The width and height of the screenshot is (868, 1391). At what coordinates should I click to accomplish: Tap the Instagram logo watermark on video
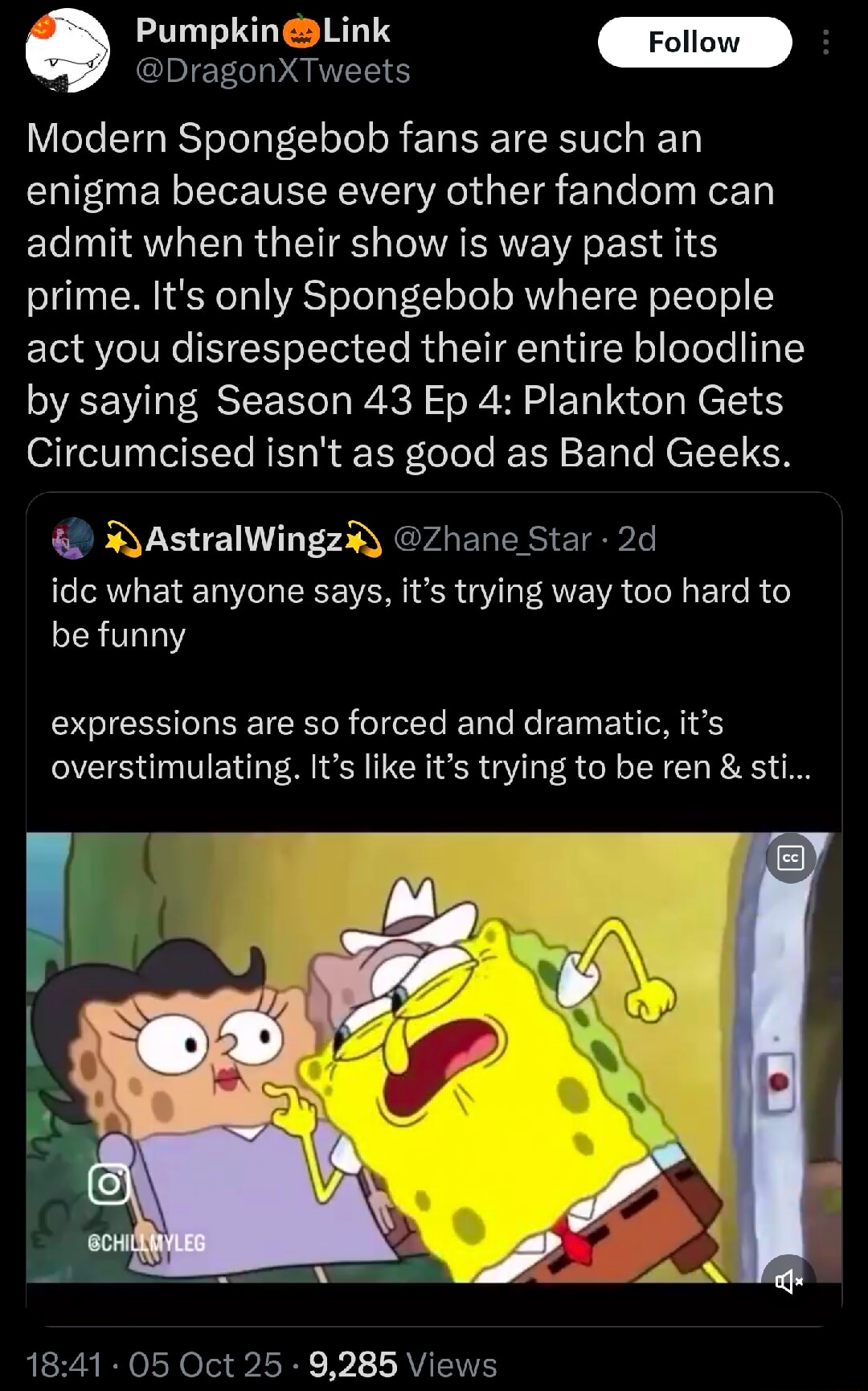(x=108, y=1184)
